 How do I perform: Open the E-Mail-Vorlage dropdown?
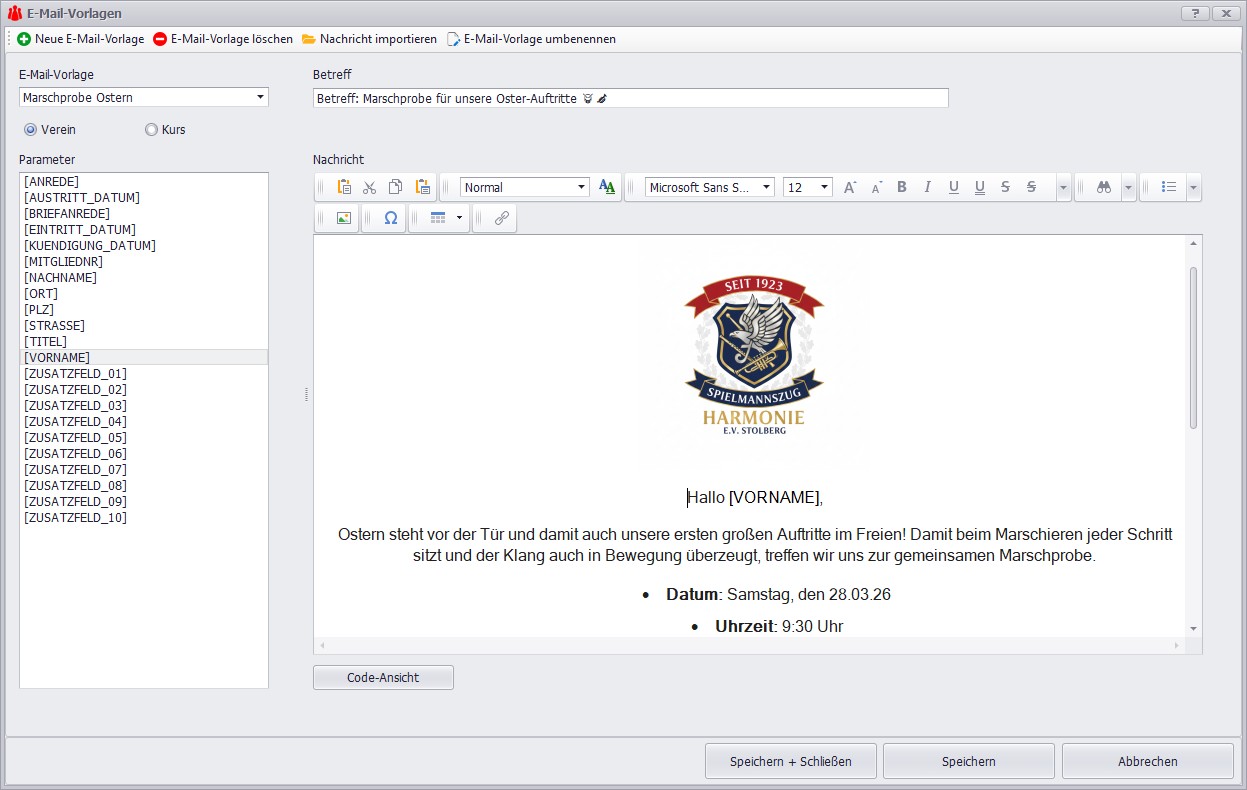(x=260, y=97)
